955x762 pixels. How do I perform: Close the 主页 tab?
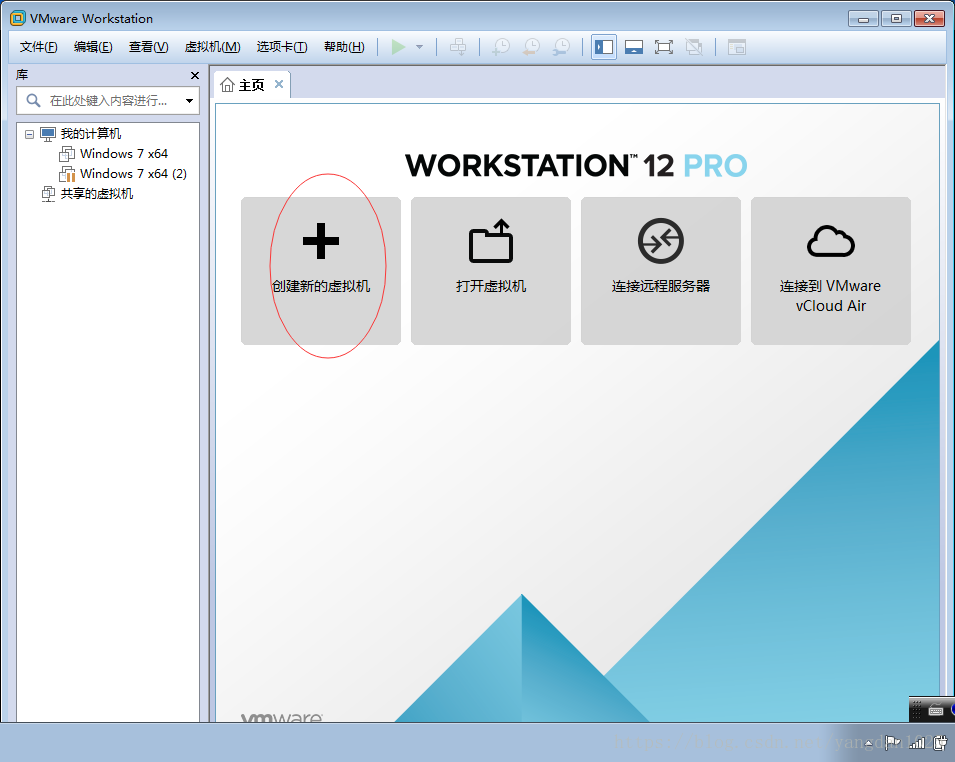pyautogui.click(x=279, y=84)
